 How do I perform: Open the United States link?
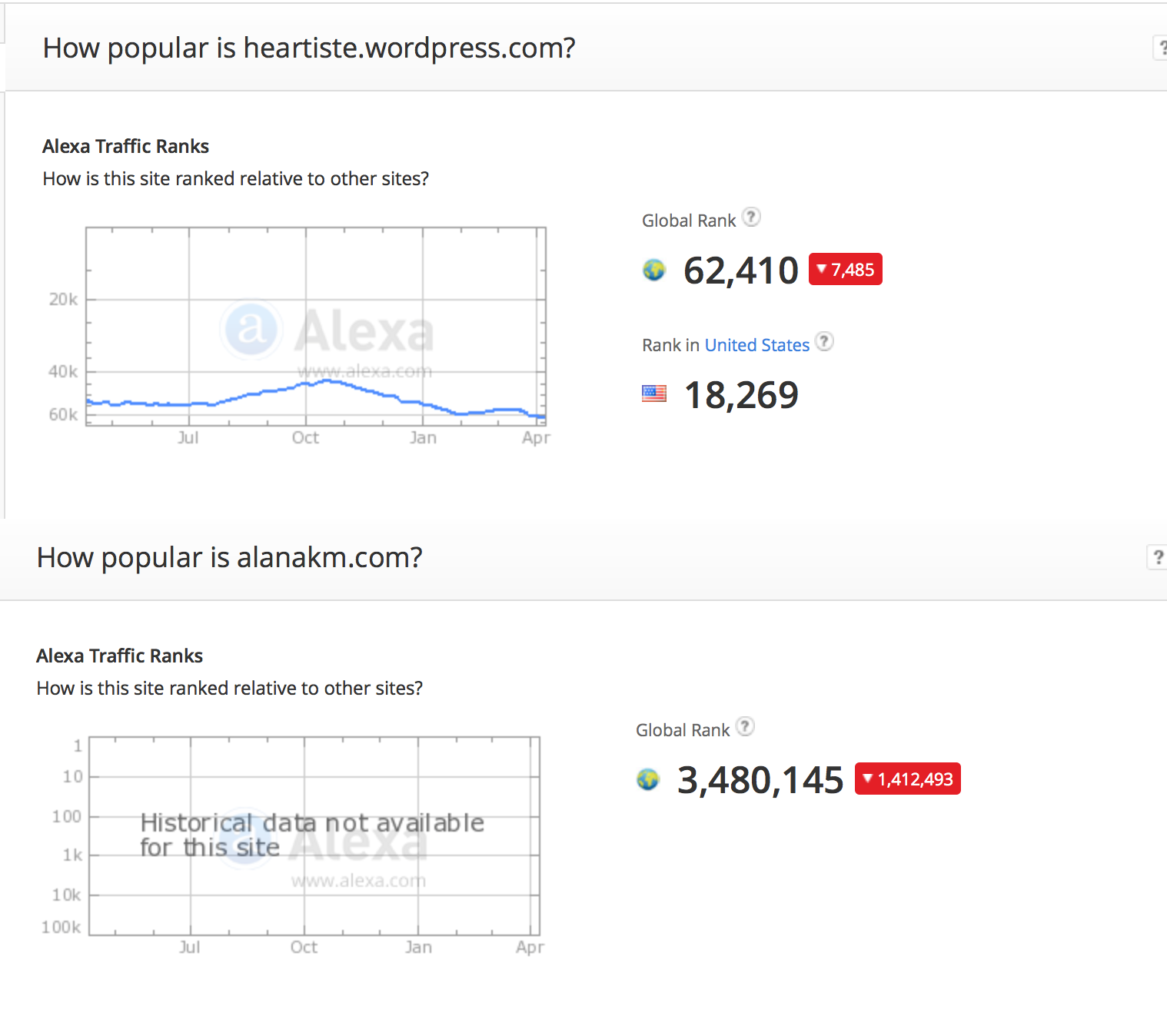click(757, 345)
